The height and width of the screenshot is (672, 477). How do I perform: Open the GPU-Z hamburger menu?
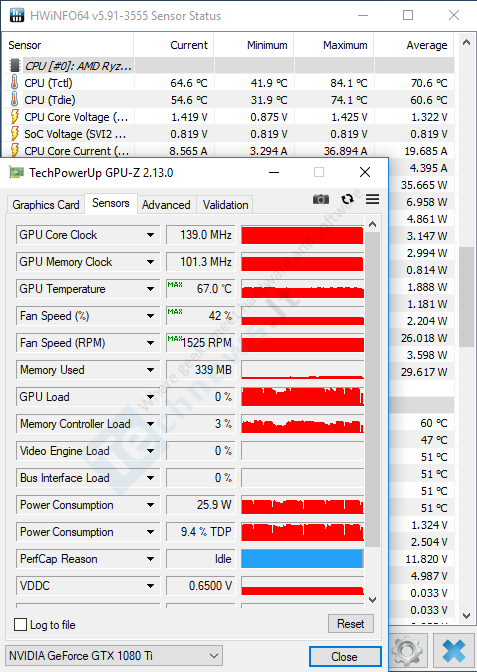pos(372,199)
